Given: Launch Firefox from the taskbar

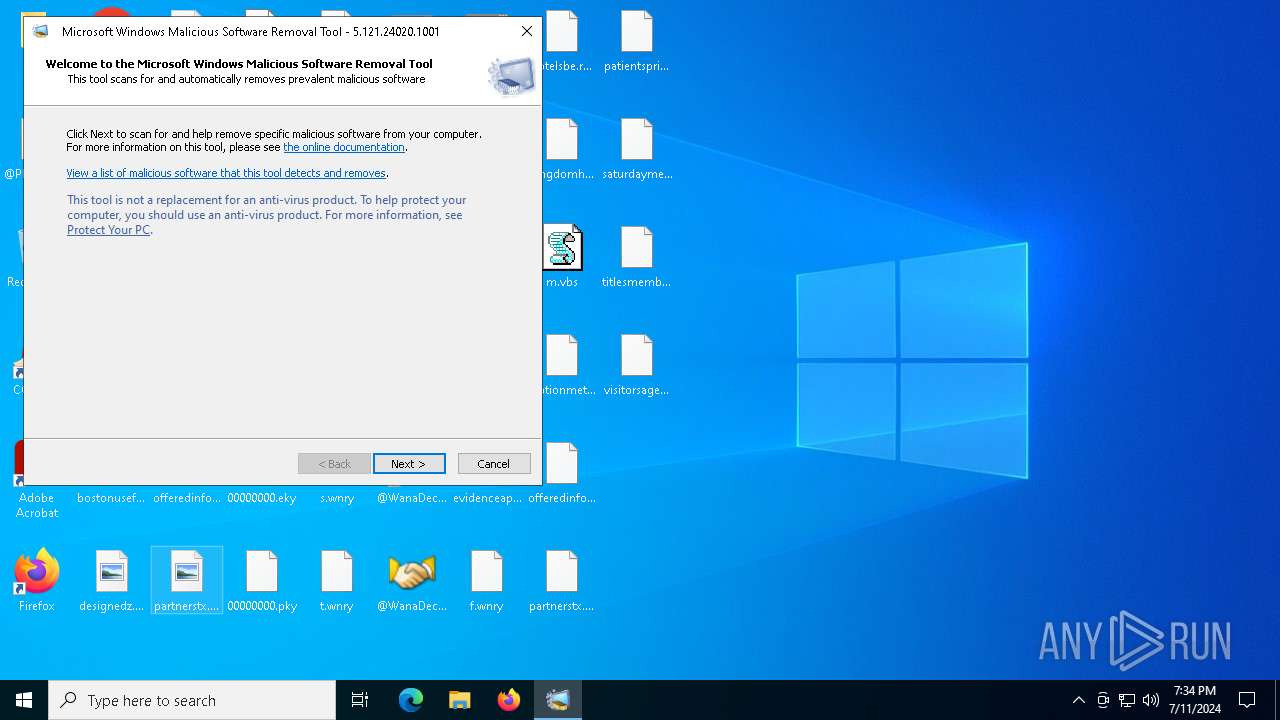Looking at the screenshot, I should pos(509,700).
